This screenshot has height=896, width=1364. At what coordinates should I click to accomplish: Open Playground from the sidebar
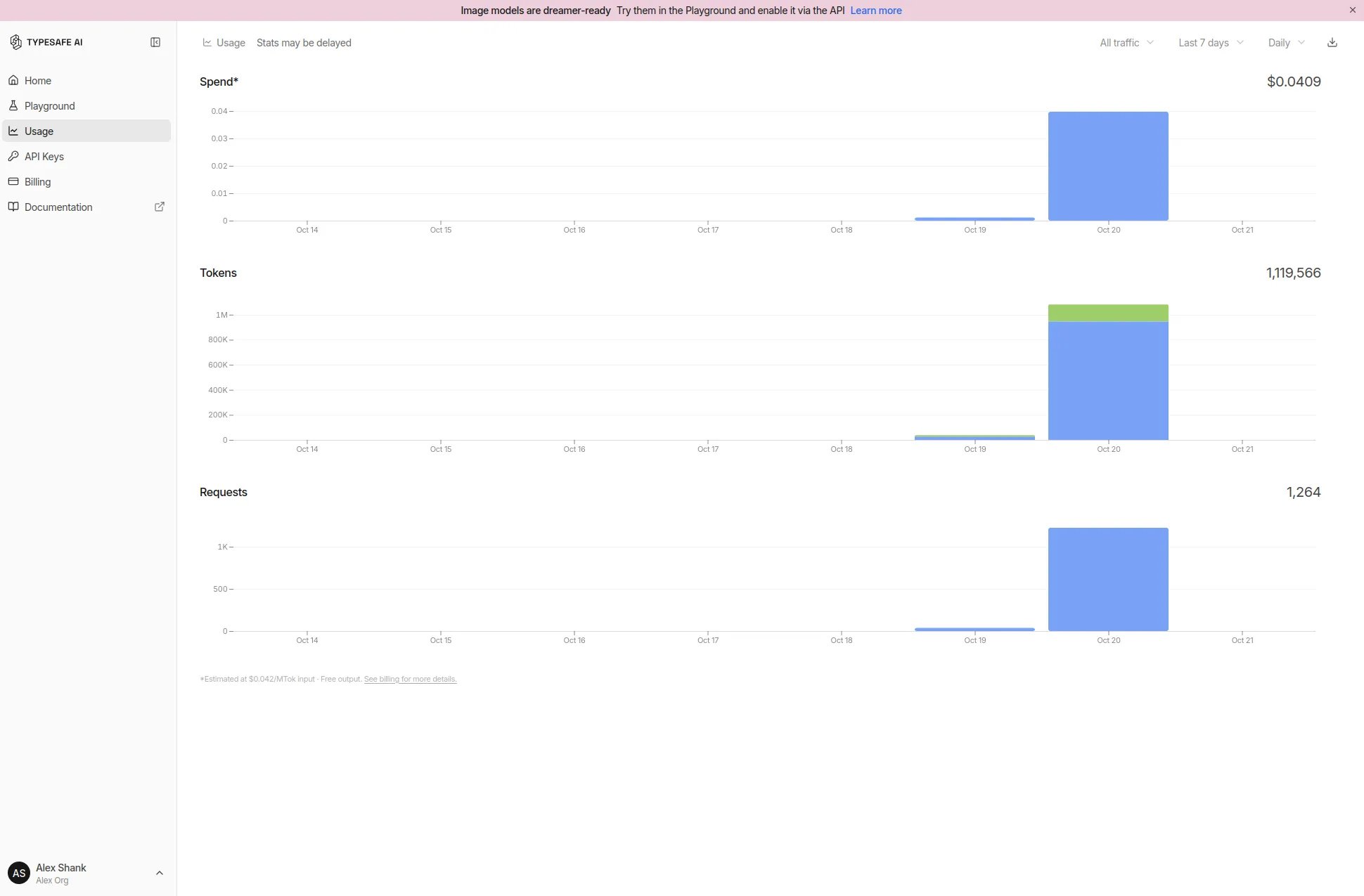pyautogui.click(x=86, y=105)
